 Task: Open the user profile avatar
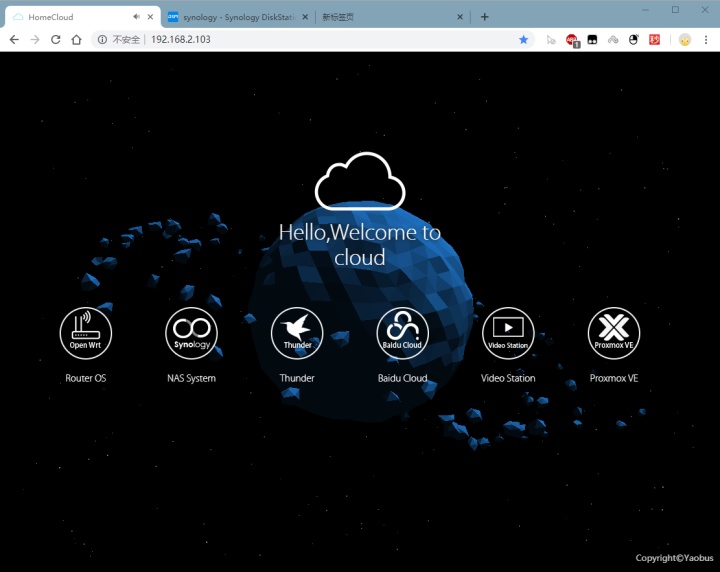685,40
